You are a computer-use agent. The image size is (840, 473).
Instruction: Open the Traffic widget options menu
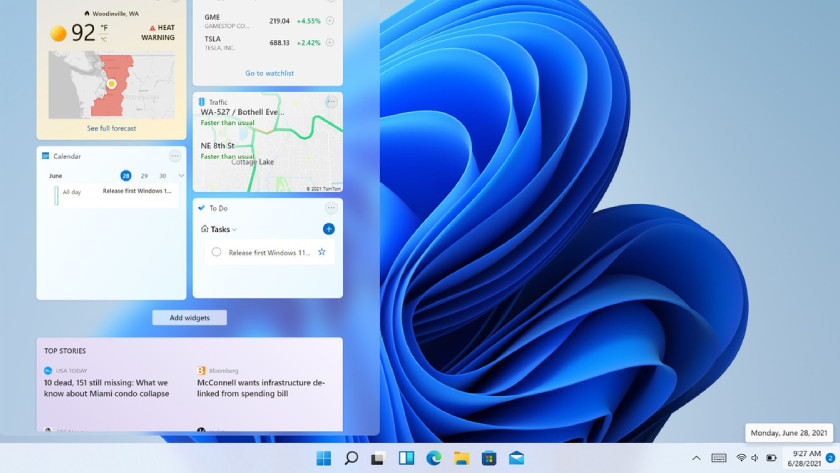click(331, 102)
